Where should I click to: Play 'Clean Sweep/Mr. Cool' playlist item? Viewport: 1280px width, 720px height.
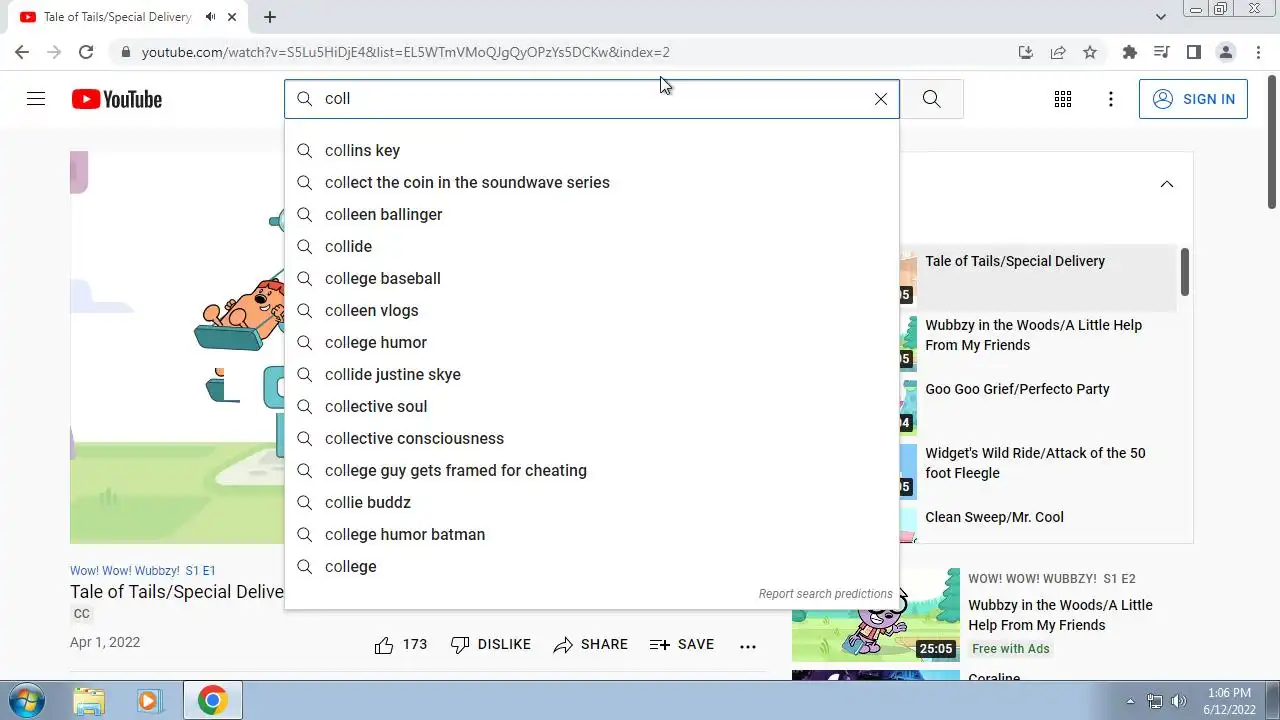(994, 517)
